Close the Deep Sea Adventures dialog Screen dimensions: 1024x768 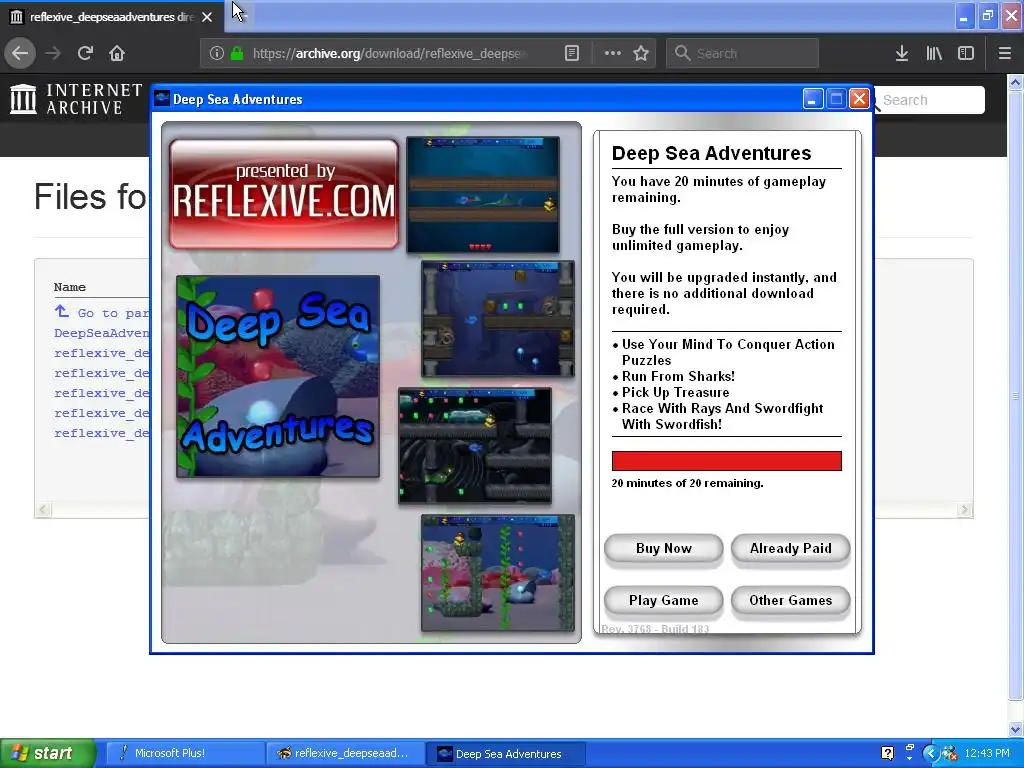859,99
